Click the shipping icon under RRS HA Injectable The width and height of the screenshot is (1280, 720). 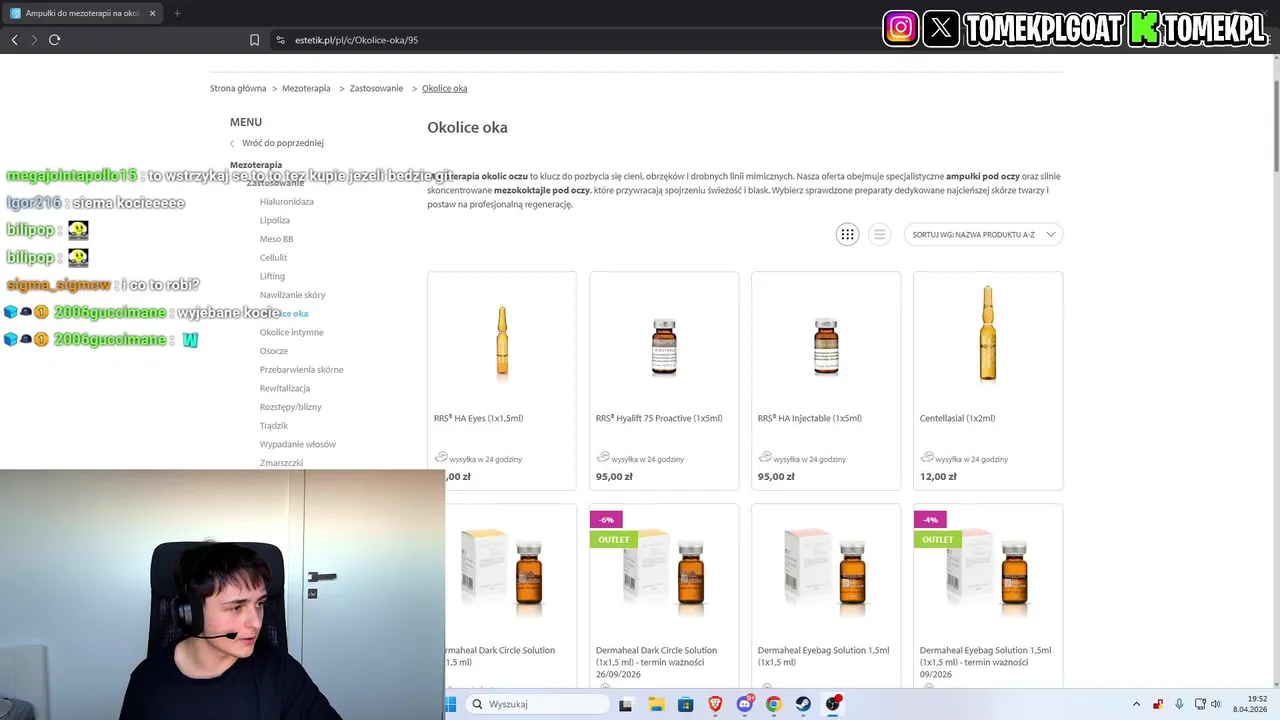765,457
